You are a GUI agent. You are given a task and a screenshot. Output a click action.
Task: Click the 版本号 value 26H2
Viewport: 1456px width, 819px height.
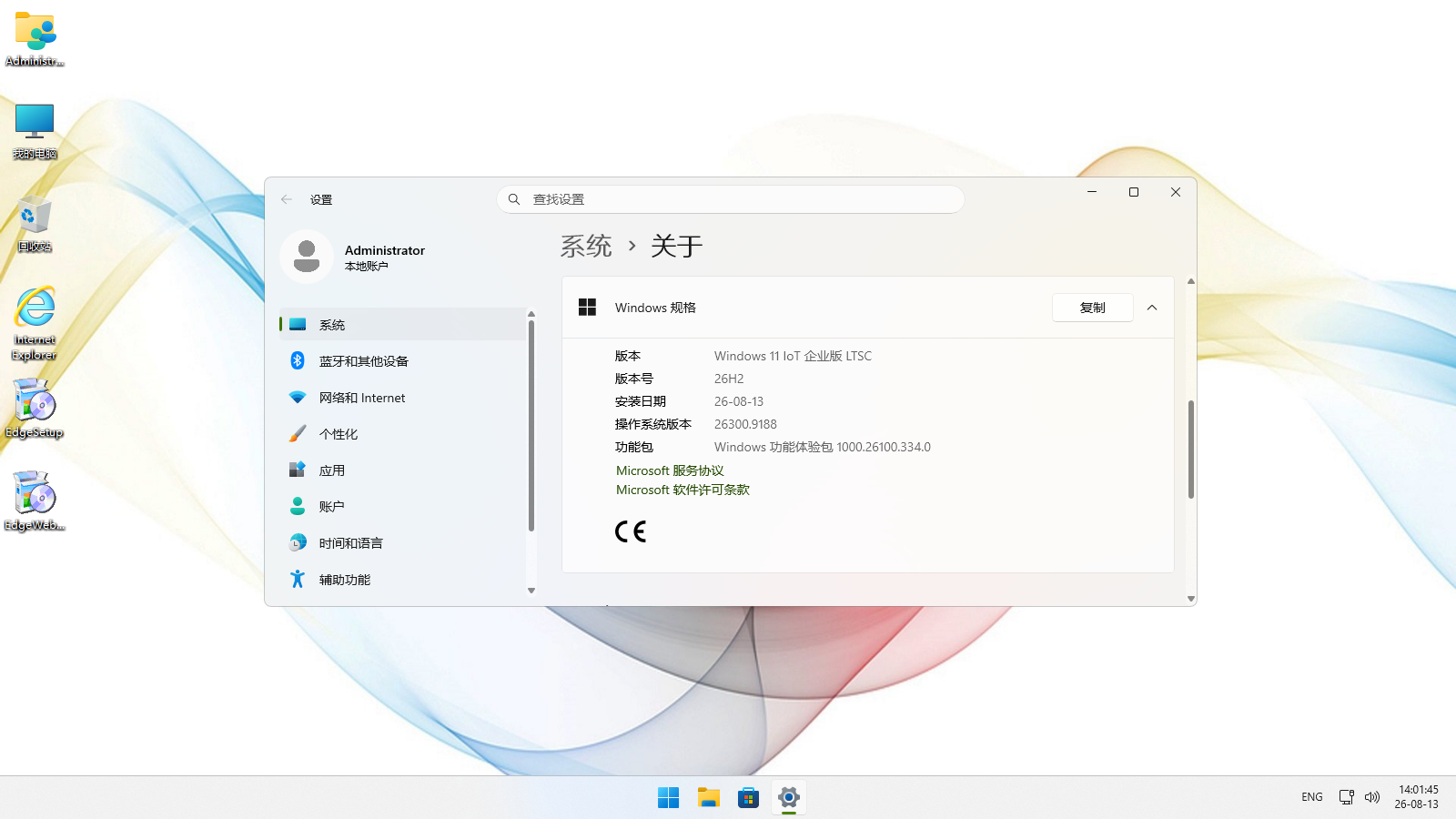coord(729,379)
